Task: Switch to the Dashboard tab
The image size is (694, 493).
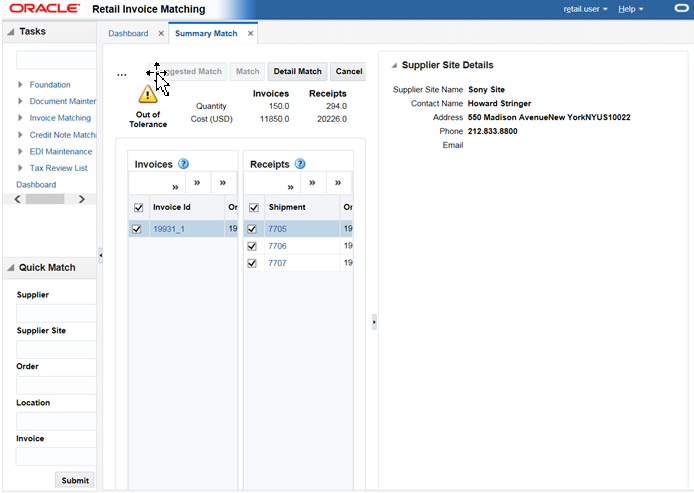Action: 128,34
